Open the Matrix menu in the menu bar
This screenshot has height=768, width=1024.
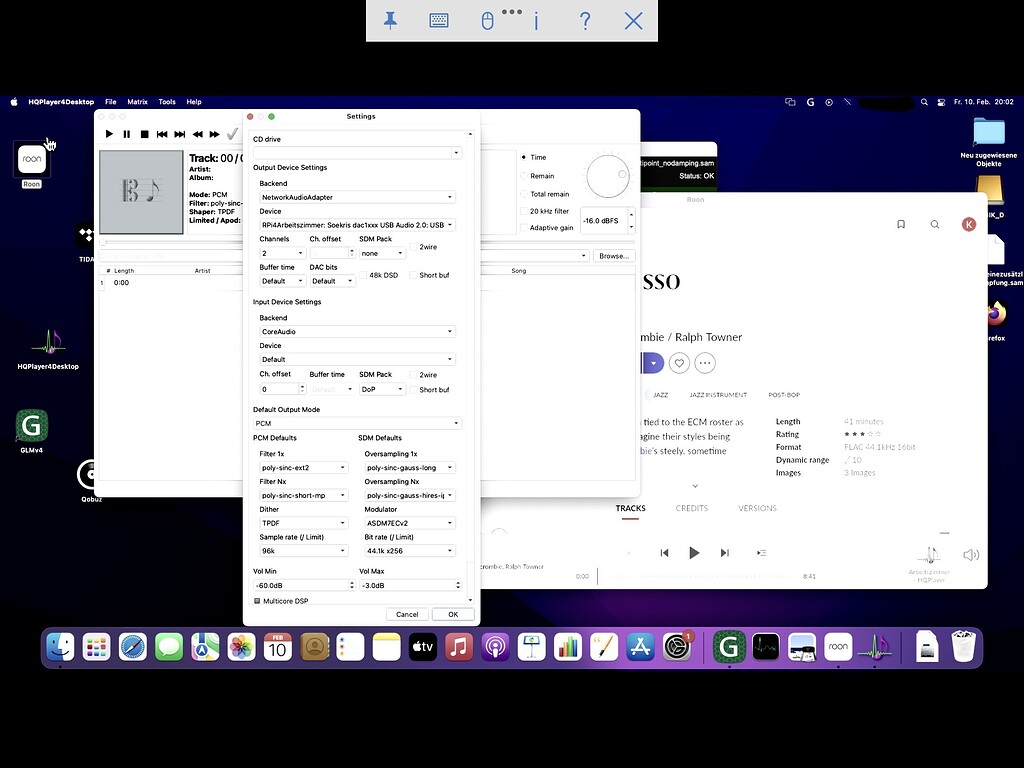coord(137,101)
